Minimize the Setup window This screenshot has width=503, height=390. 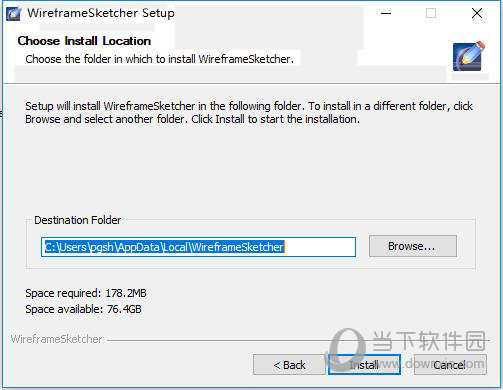tap(386, 13)
